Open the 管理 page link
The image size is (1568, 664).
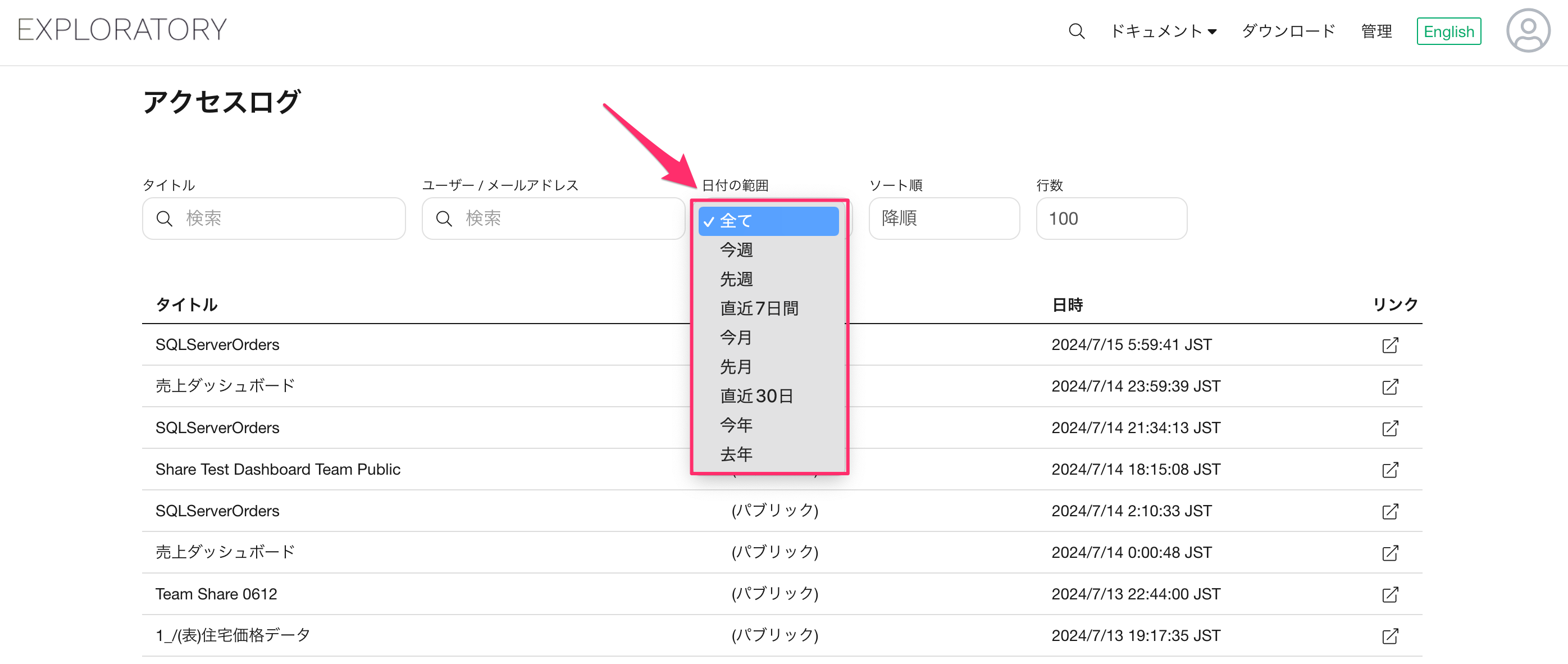[1376, 31]
